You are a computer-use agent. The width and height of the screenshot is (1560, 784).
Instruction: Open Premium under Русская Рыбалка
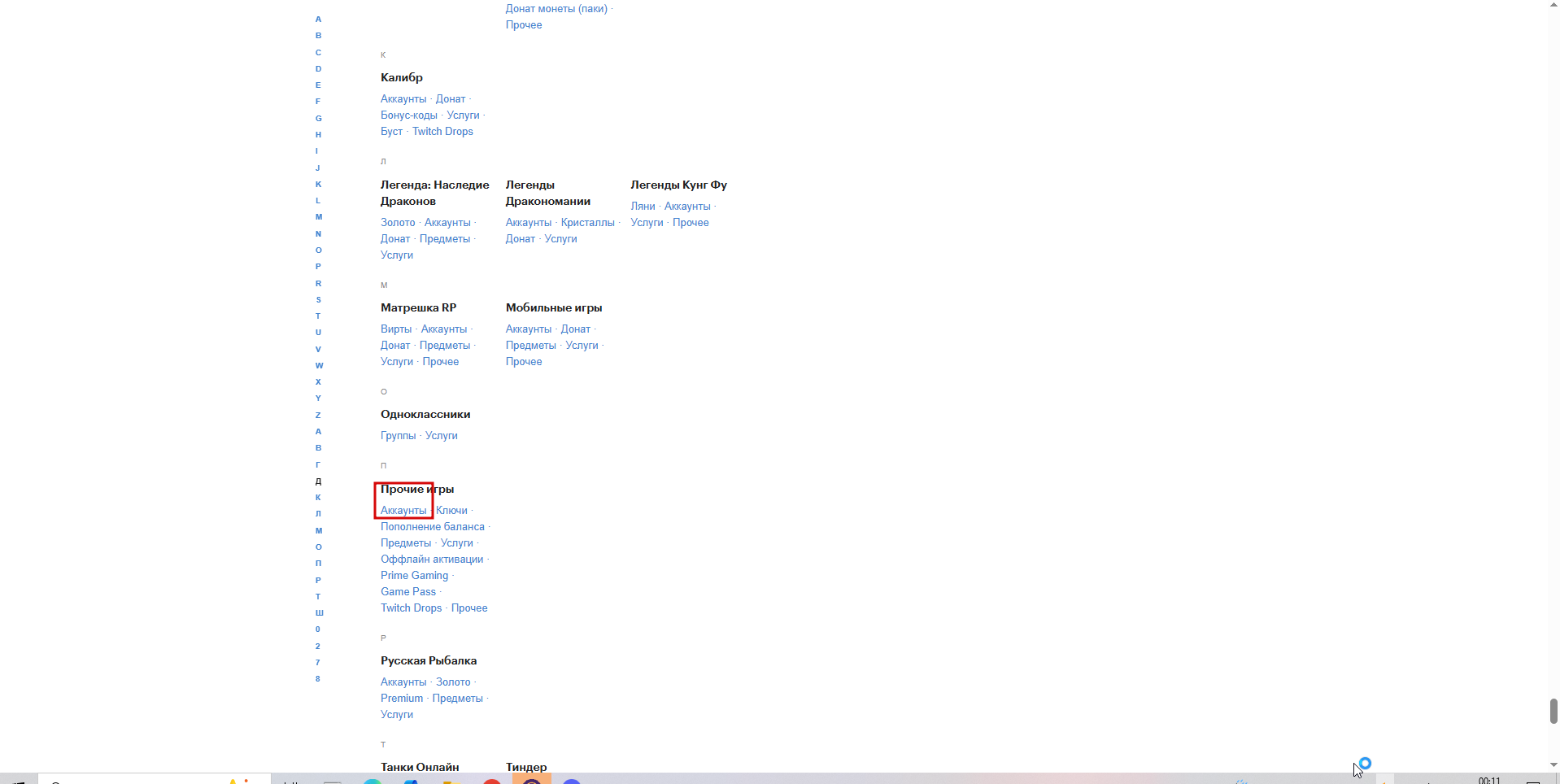pyautogui.click(x=402, y=699)
